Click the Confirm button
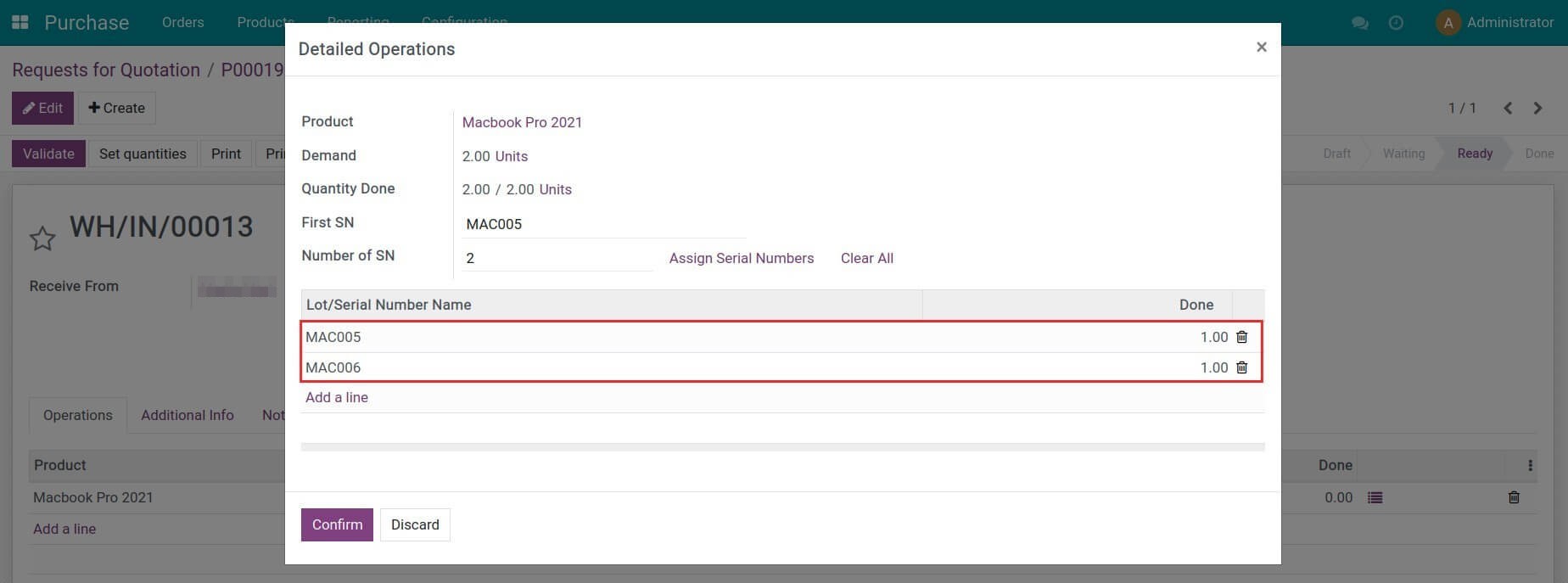 pyautogui.click(x=337, y=524)
